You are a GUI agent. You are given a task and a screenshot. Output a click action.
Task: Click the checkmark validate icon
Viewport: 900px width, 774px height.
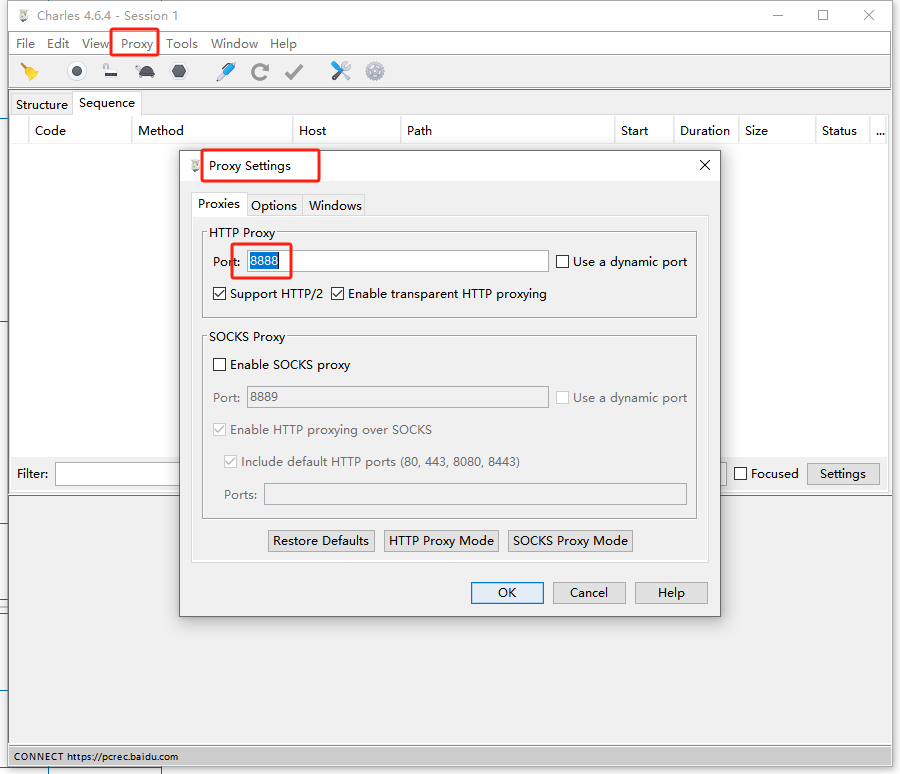tap(294, 72)
